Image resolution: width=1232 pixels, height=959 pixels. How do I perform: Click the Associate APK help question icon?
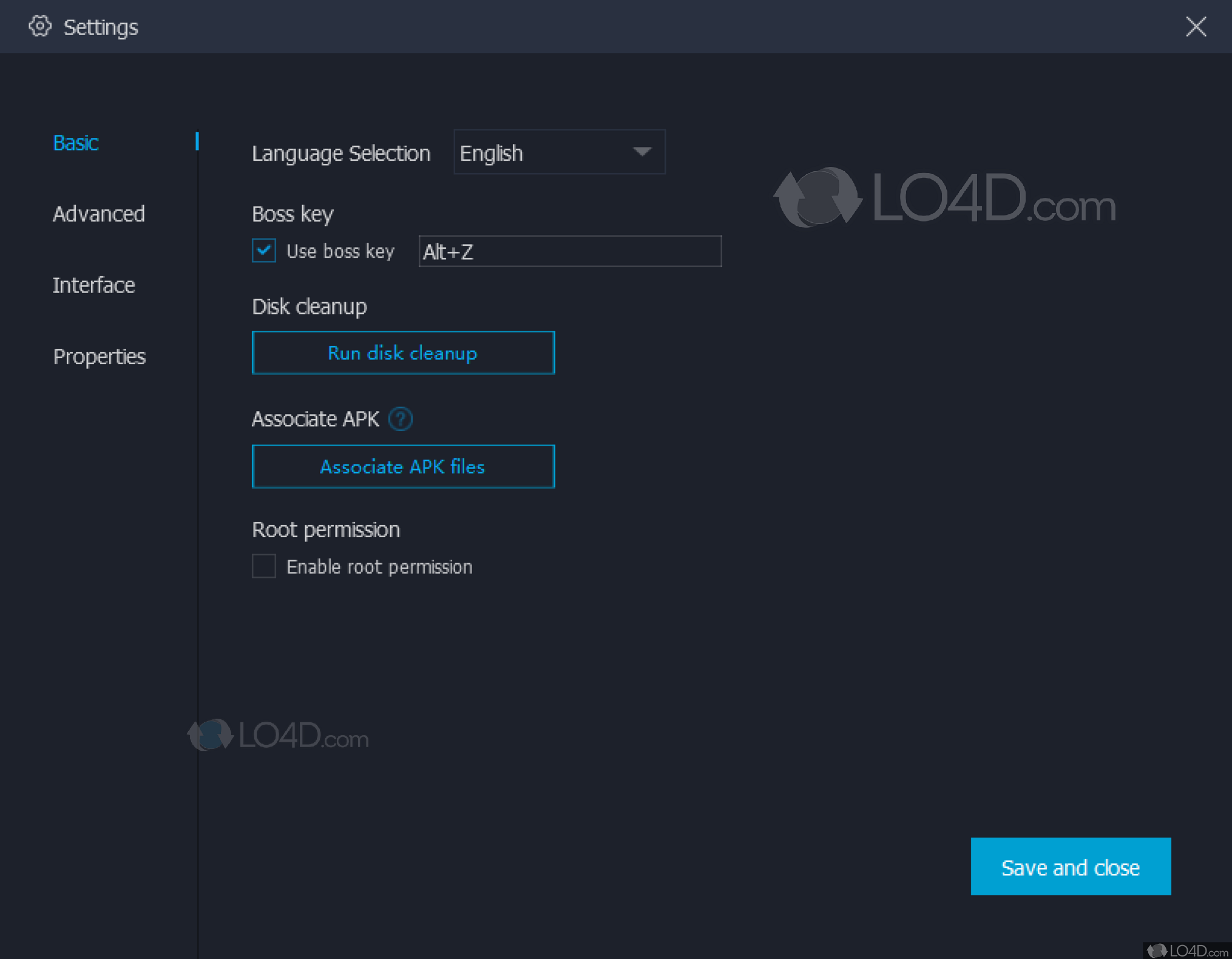401,419
